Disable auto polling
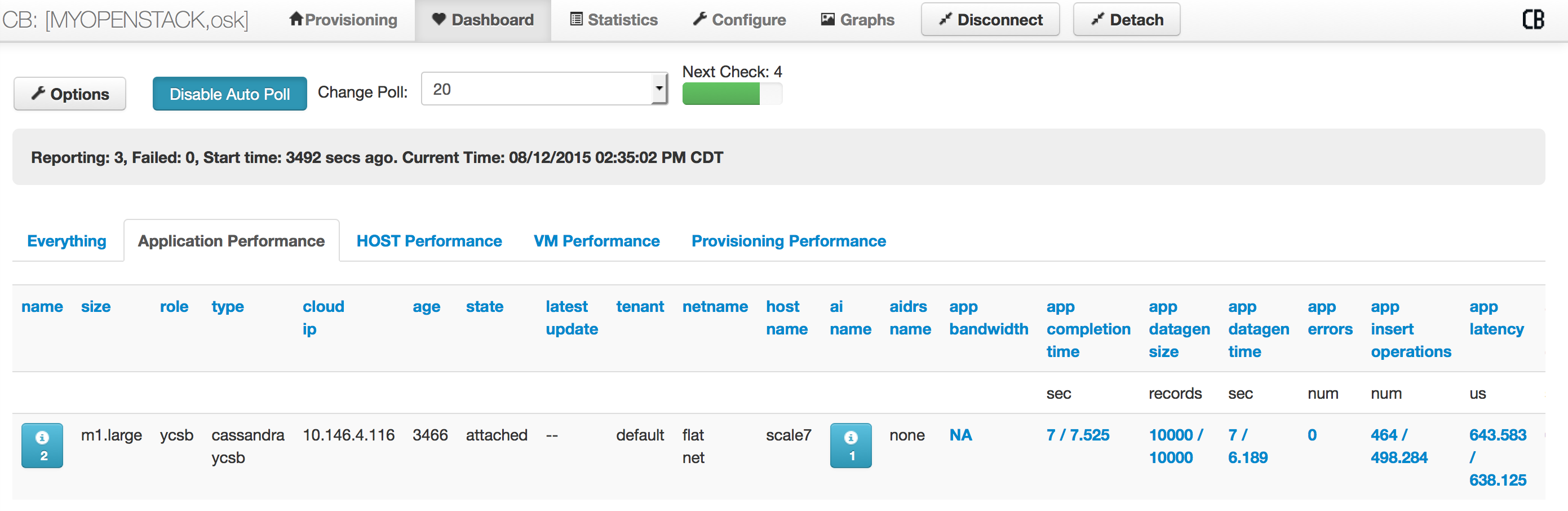 coord(229,94)
